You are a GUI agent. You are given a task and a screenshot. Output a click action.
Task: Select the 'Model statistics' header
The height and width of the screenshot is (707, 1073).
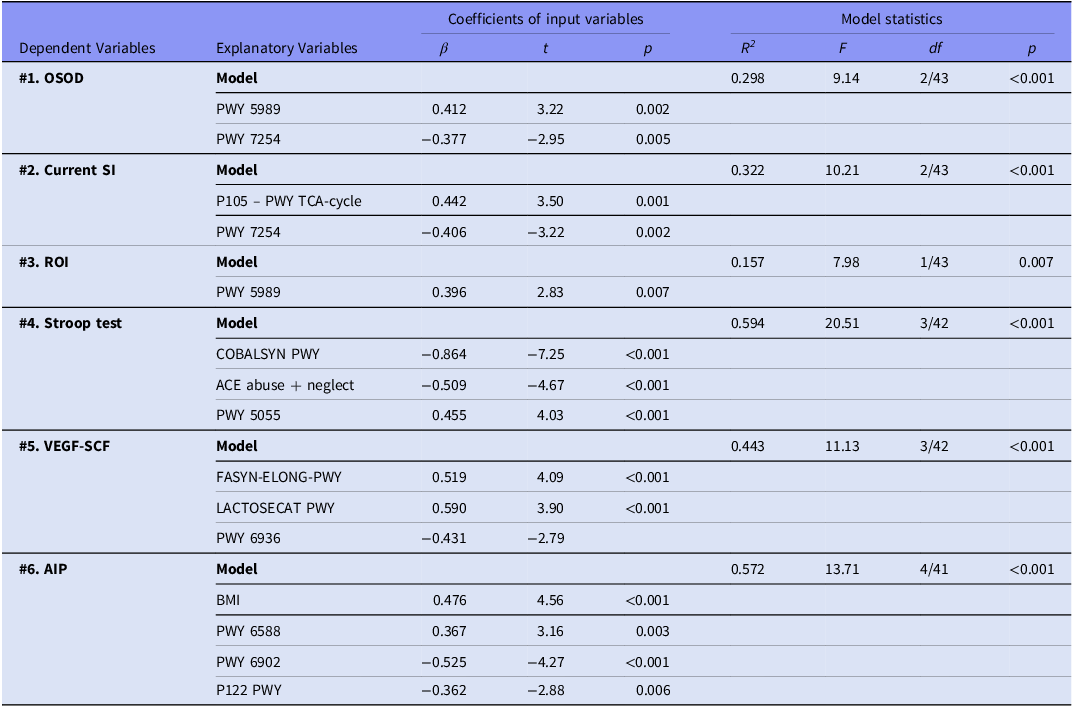coord(891,19)
